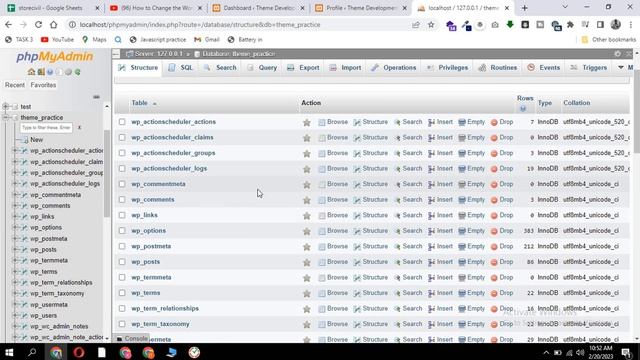The width and height of the screenshot is (640, 360).
Task: Open Chrome tab search dropdown chevron
Action: pyautogui.click(x=565, y=7)
